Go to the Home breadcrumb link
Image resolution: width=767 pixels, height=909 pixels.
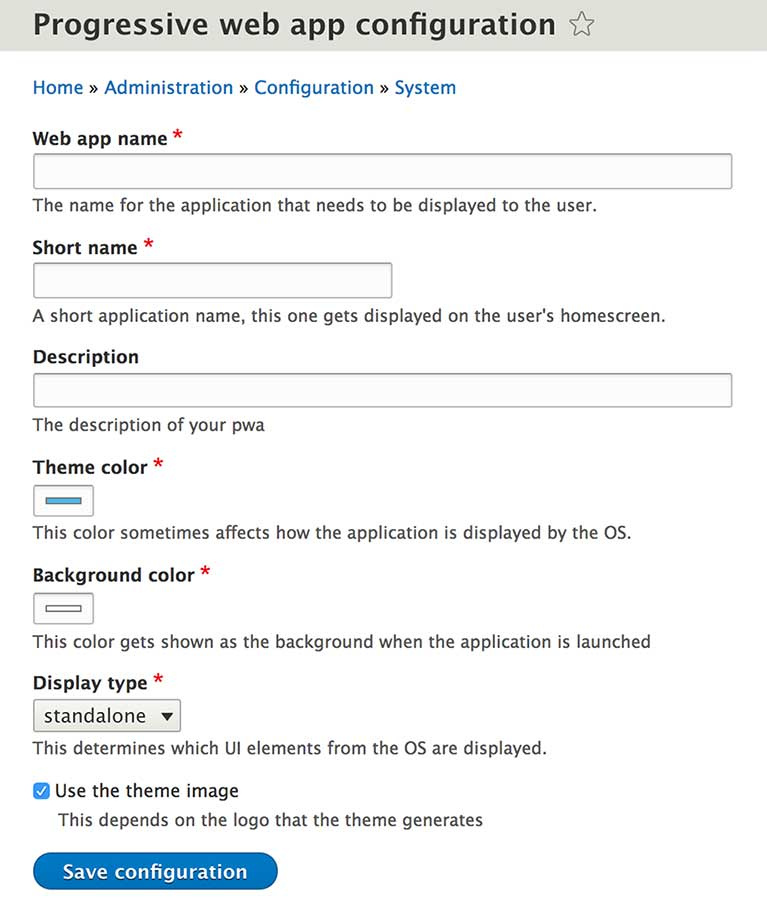pos(58,88)
